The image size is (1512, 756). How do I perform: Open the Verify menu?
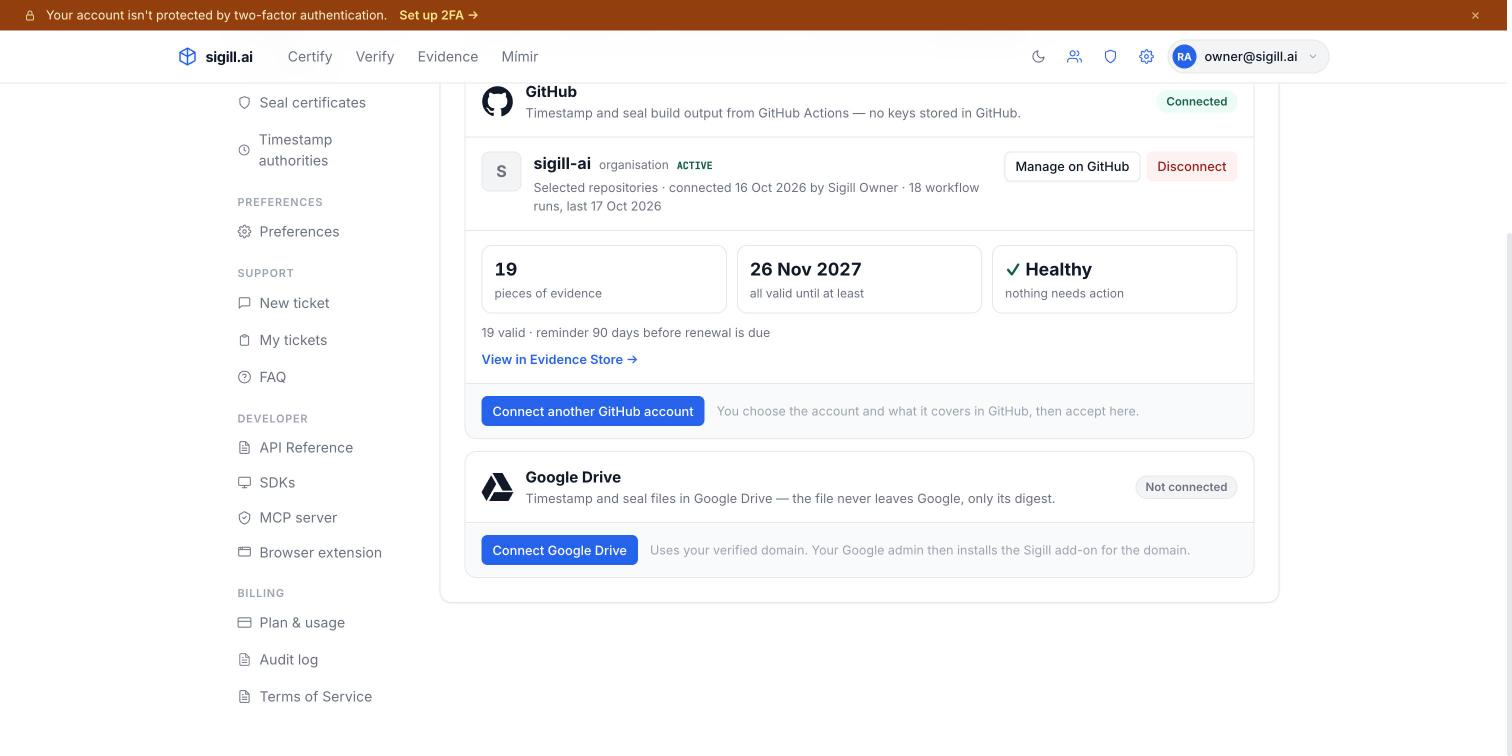click(375, 57)
